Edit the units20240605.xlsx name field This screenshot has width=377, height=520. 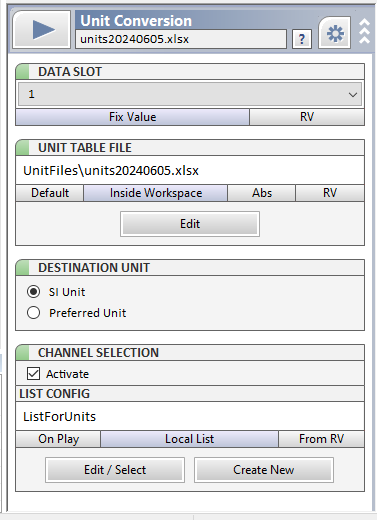click(x=181, y=39)
